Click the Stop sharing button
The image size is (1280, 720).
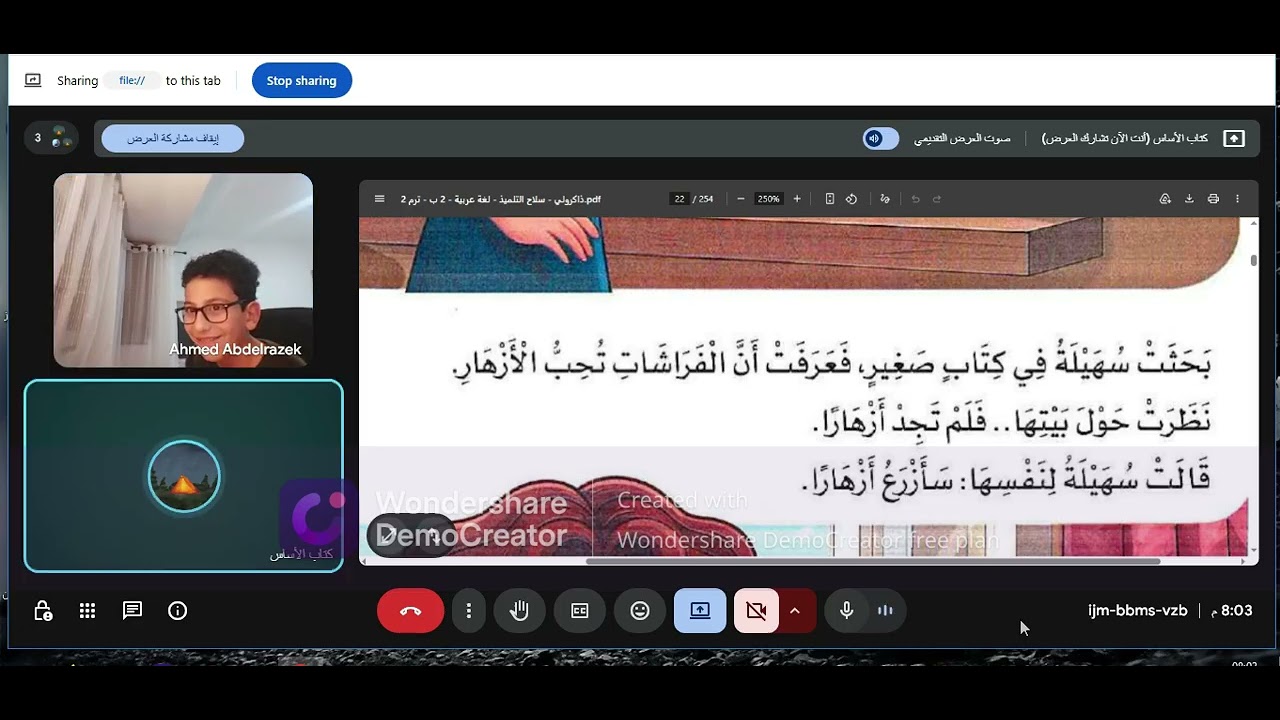pyautogui.click(x=302, y=81)
